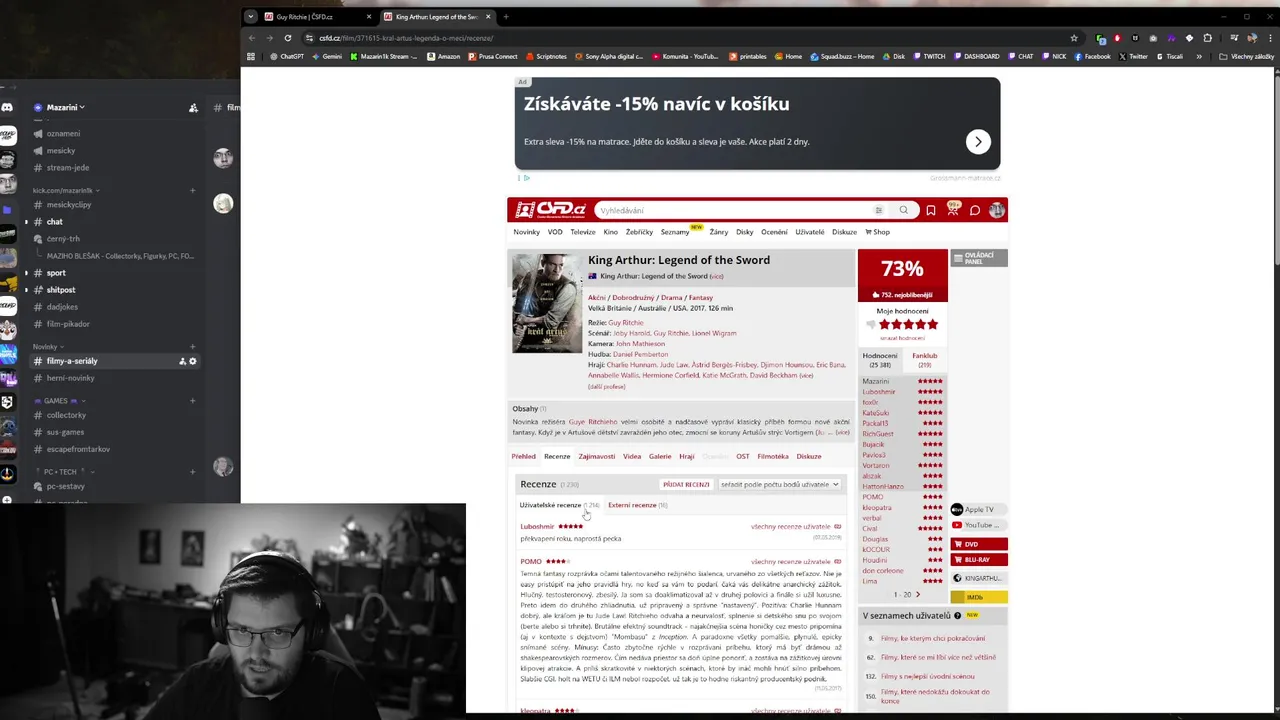The image size is (1280, 720).
Task: Open the Discord chat channel
Action: [x=54, y=222]
